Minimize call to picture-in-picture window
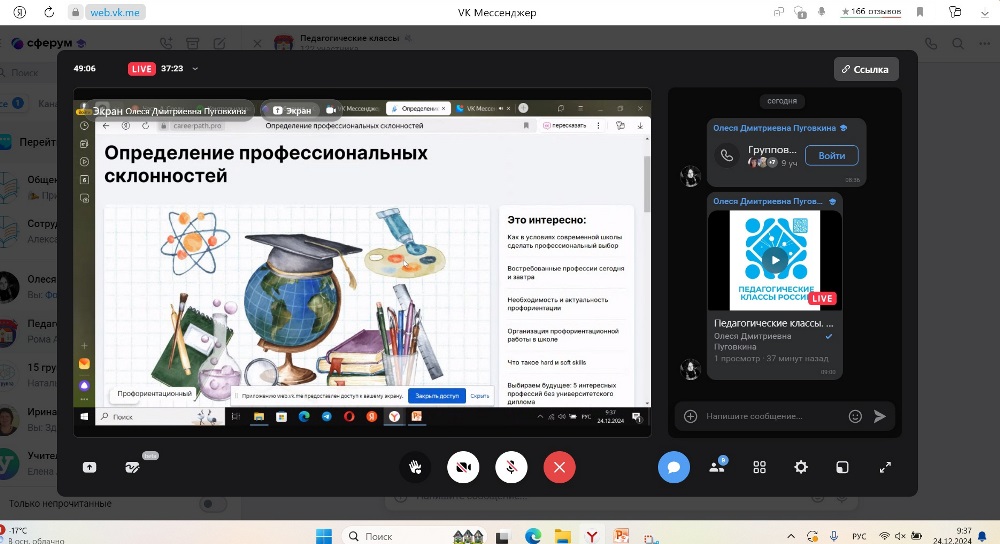The image size is (1000, 544). (x=843, y=467)
